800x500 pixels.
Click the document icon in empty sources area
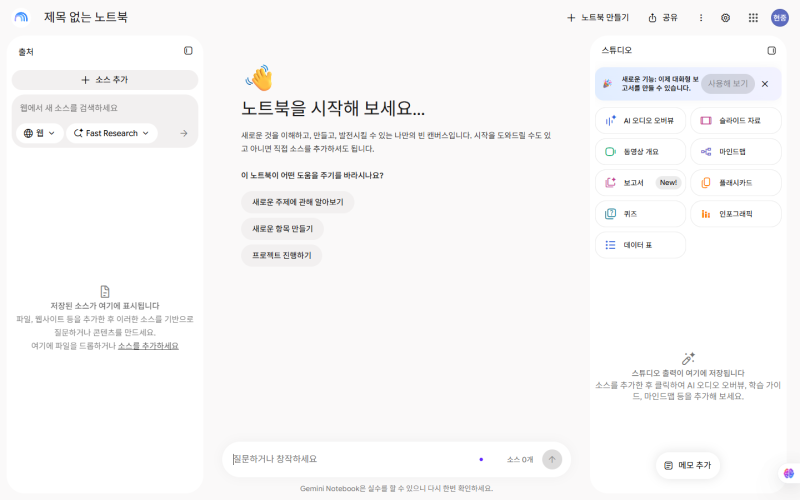pyautogui.click(x=105, y=291)
